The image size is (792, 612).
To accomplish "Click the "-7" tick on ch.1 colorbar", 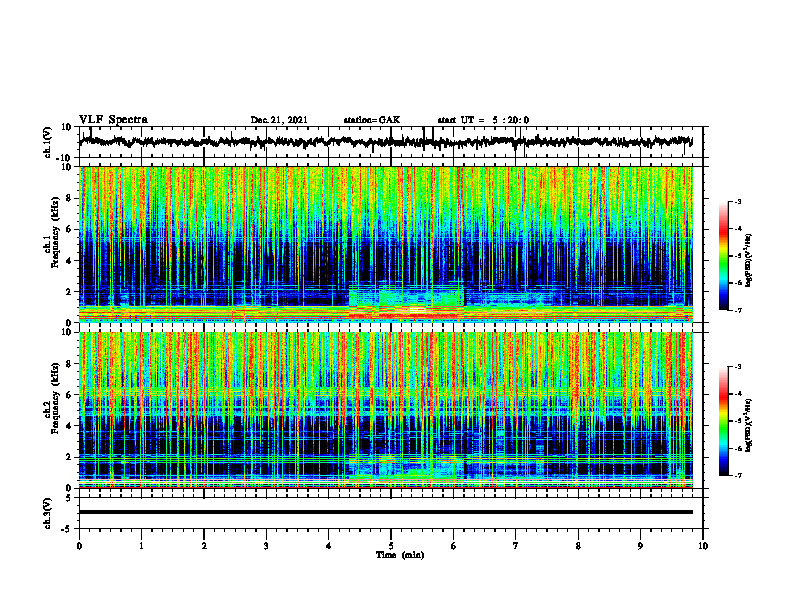I will (x=738, y=310).
